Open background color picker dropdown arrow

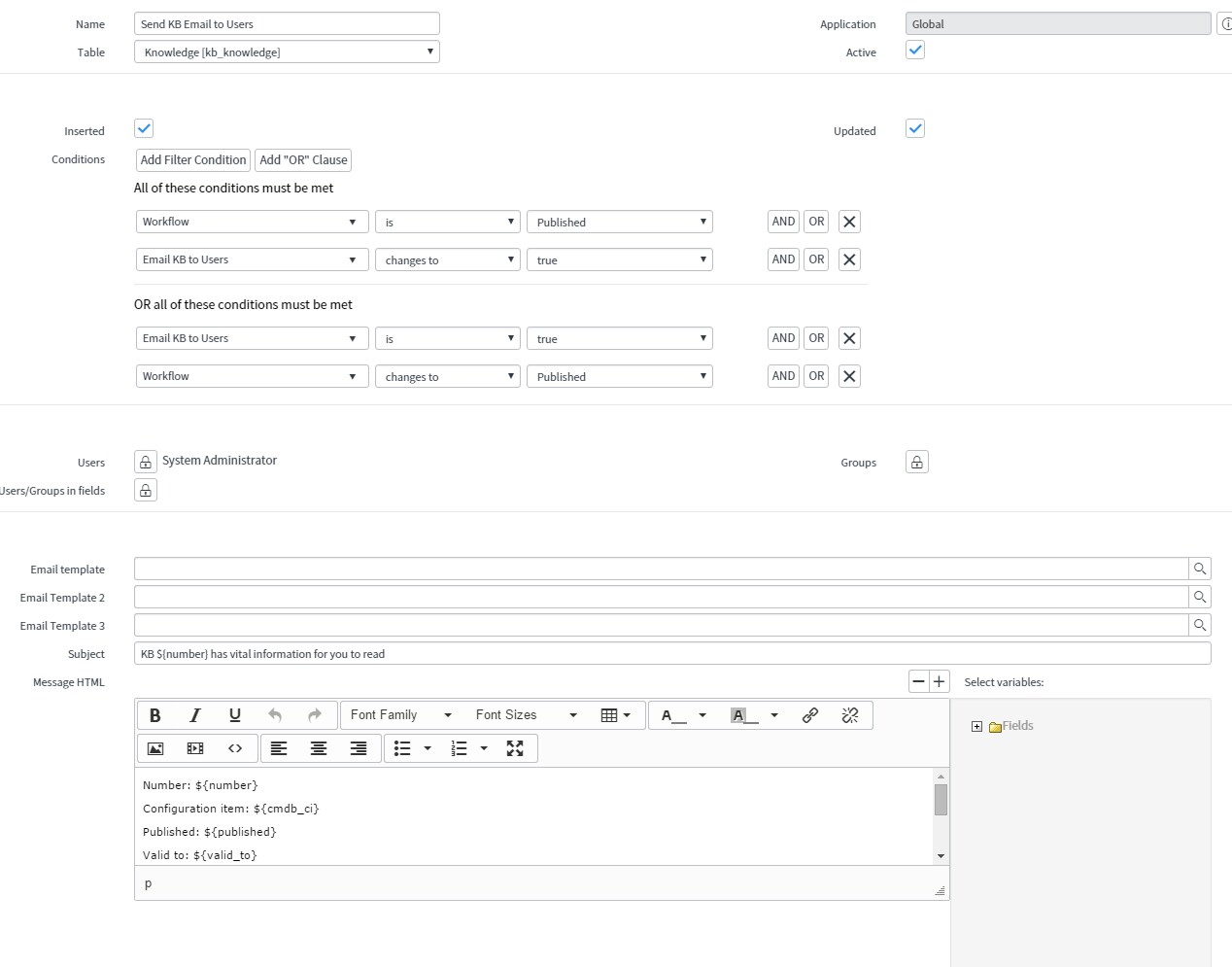point(774,715)
